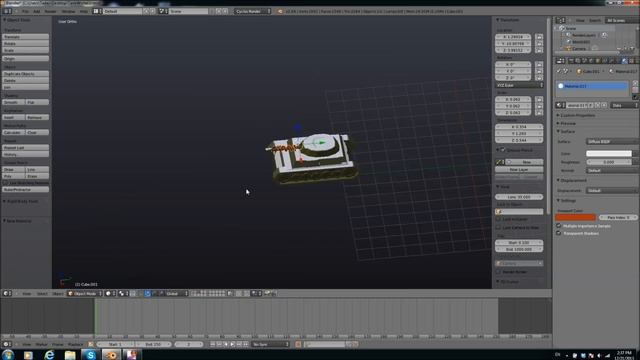This screenshot has height=360, width=640.
Task: Open the pivot point selector in viewport header
Action: (x=123, y=293)
